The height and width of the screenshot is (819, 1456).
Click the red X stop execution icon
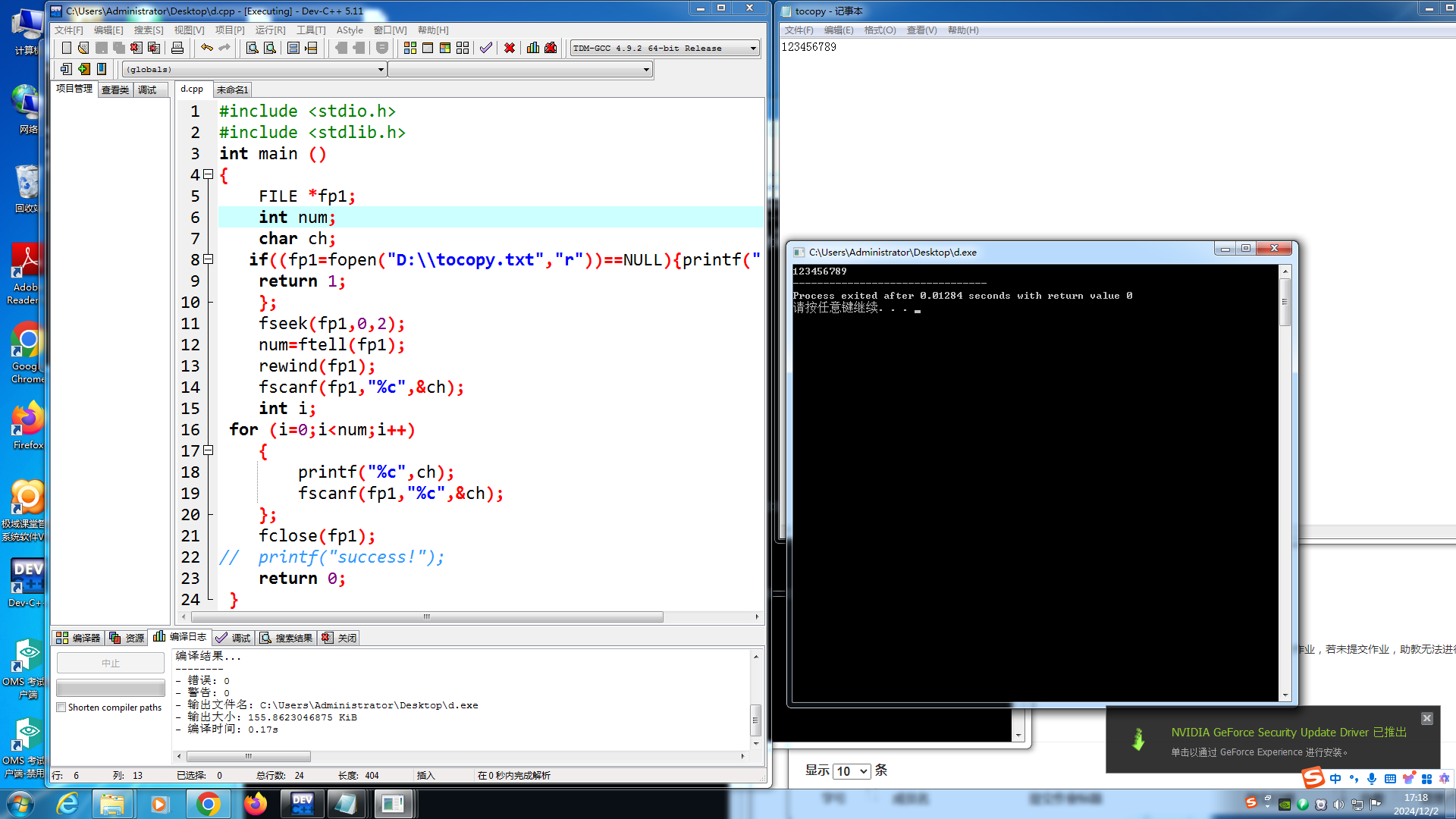510,48
